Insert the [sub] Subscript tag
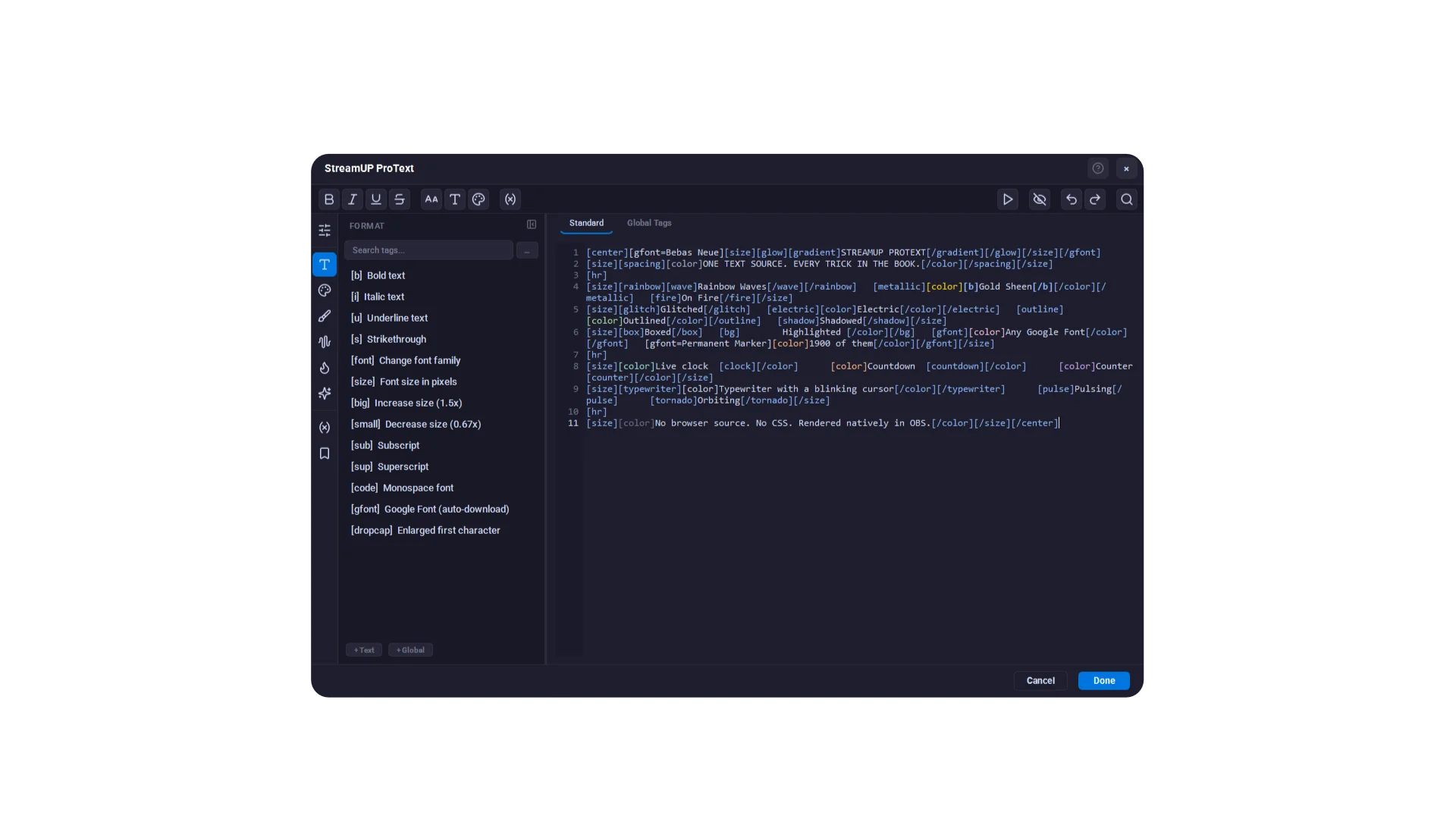The width and height of the screenshot is (1456, 819). [440, 445]
